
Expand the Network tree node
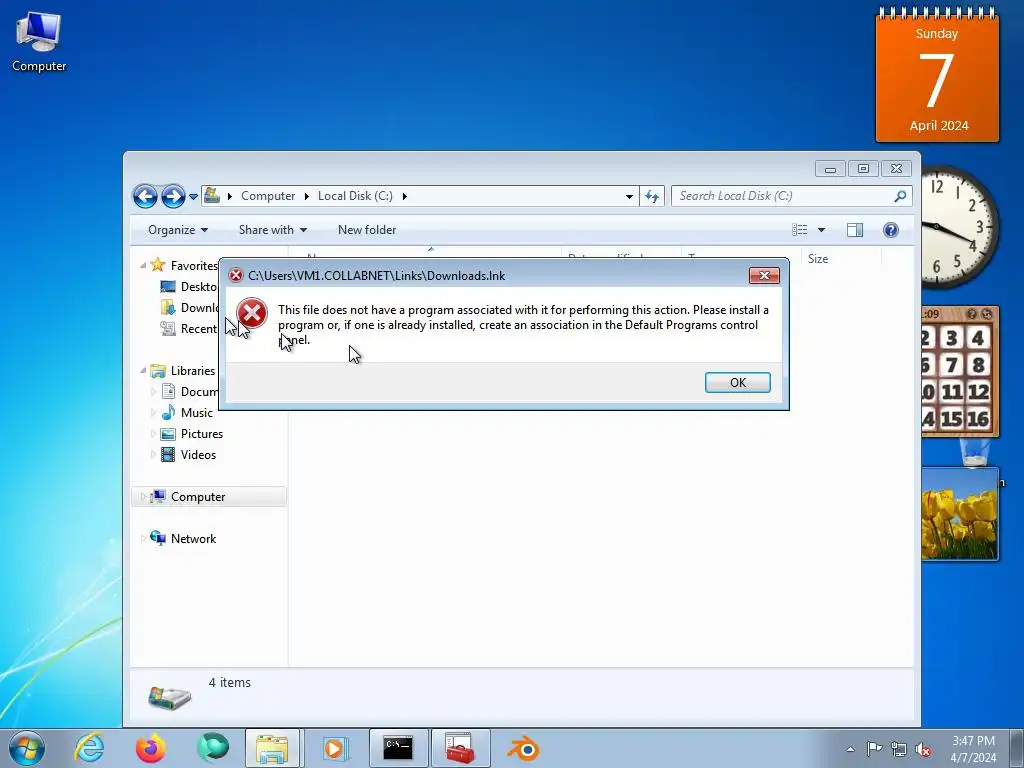(143, 539)
